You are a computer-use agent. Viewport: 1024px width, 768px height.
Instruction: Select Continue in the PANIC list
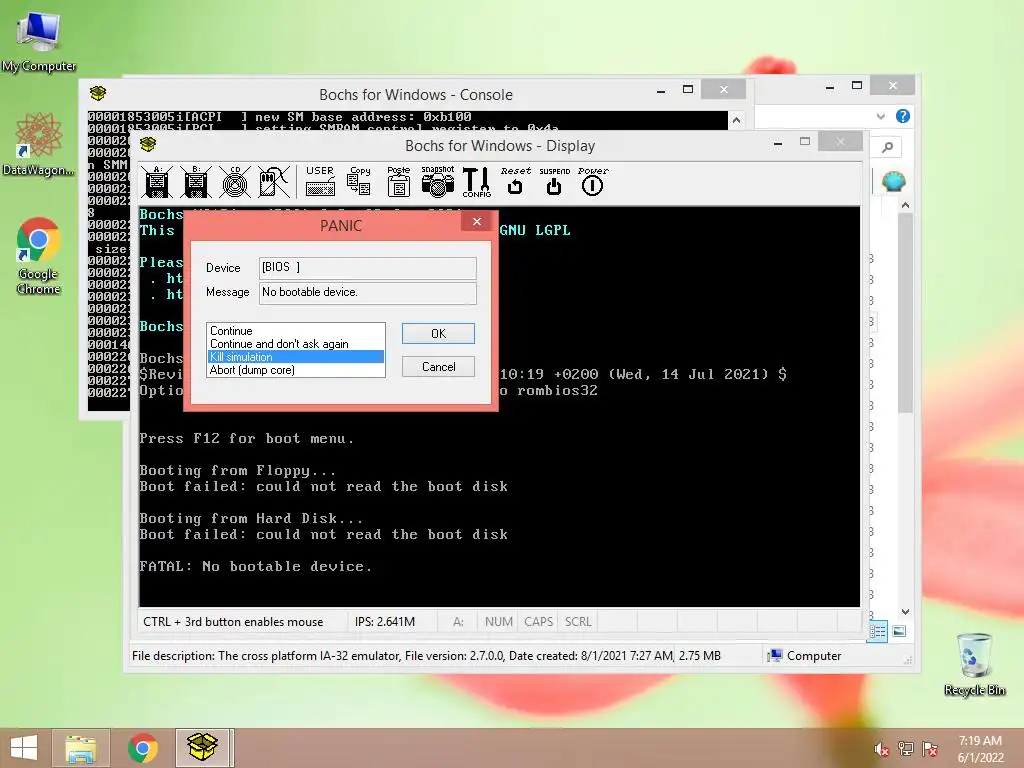pyautogui.click(x=296, y=330)
